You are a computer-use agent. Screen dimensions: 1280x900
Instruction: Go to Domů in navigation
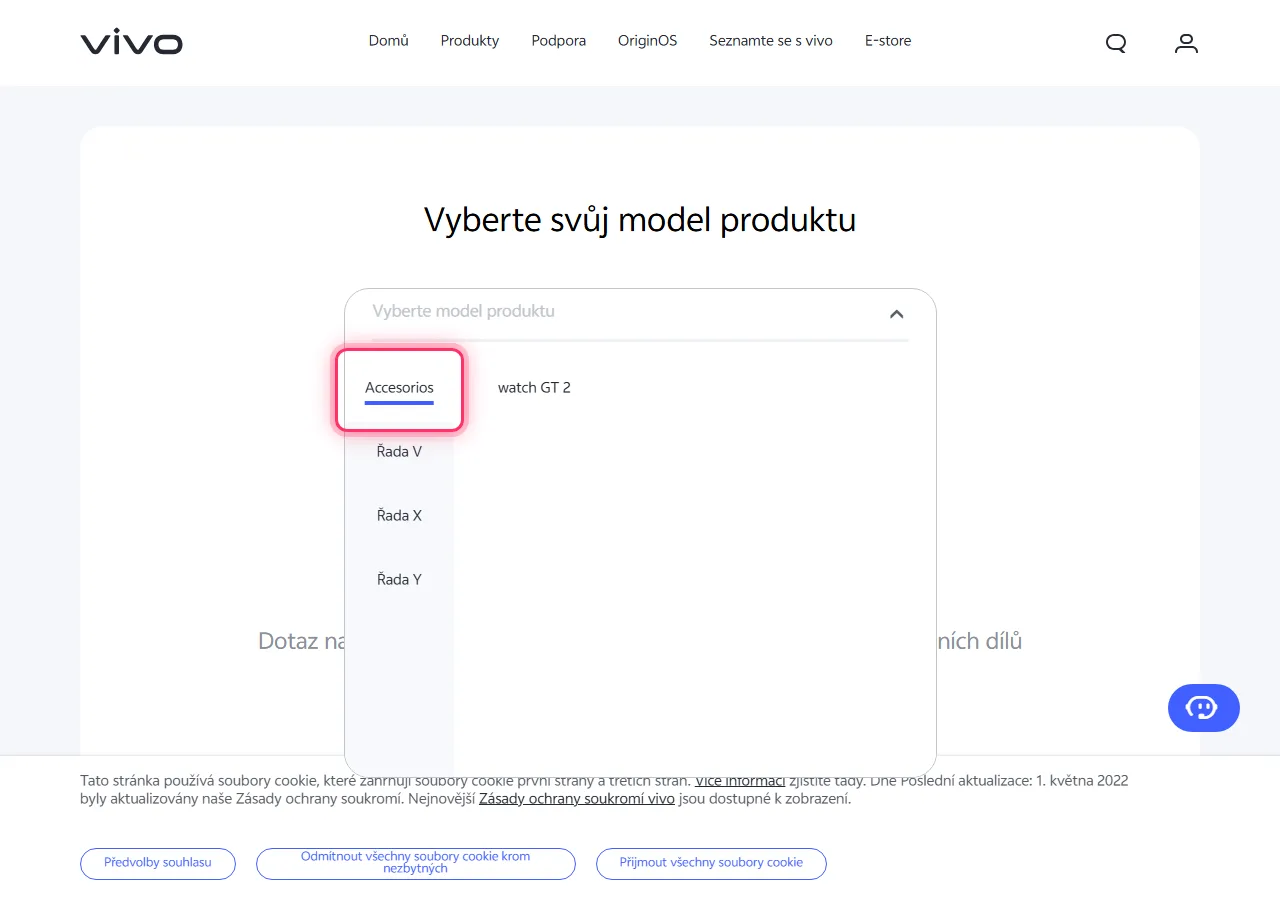pos(389,41)
